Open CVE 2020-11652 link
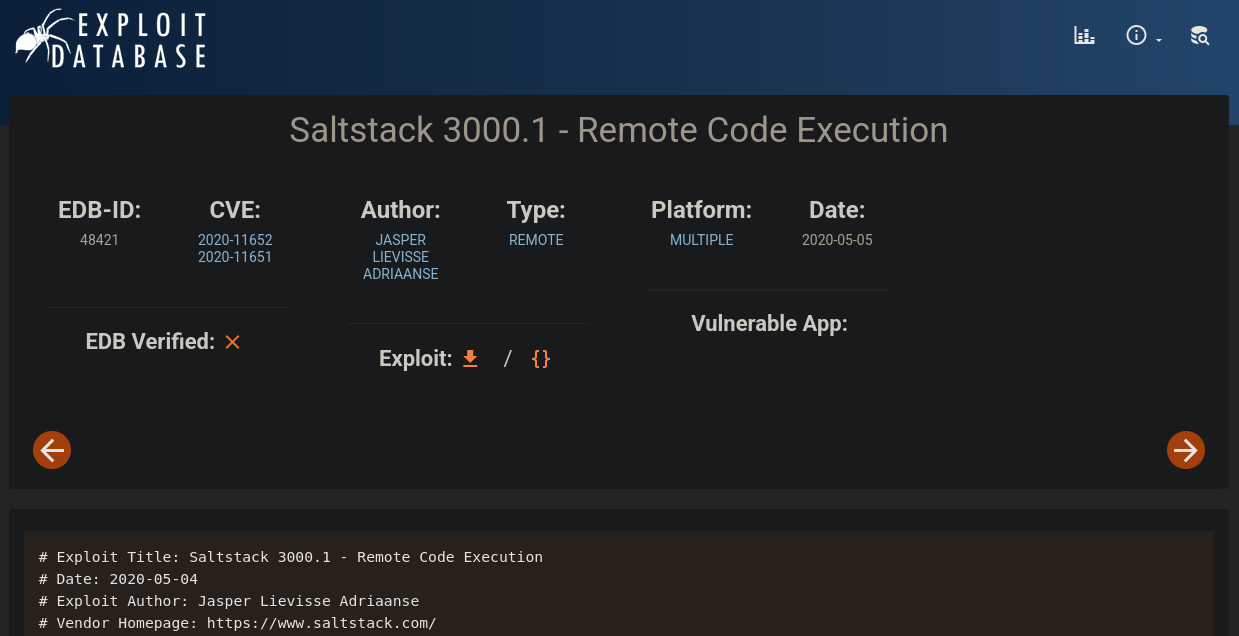The height and width of the screenshot is (636, 1239). pyautogui.click(x=235, y=240)
